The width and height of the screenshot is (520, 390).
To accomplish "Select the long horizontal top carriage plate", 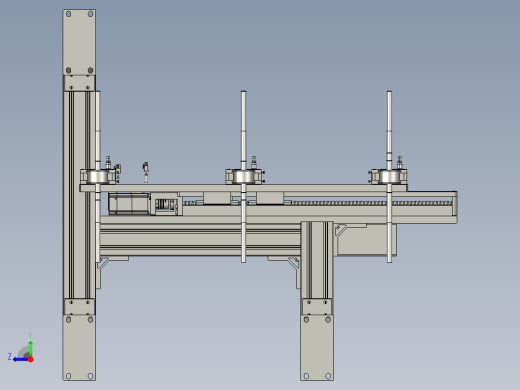I will [x=243, y=188].
